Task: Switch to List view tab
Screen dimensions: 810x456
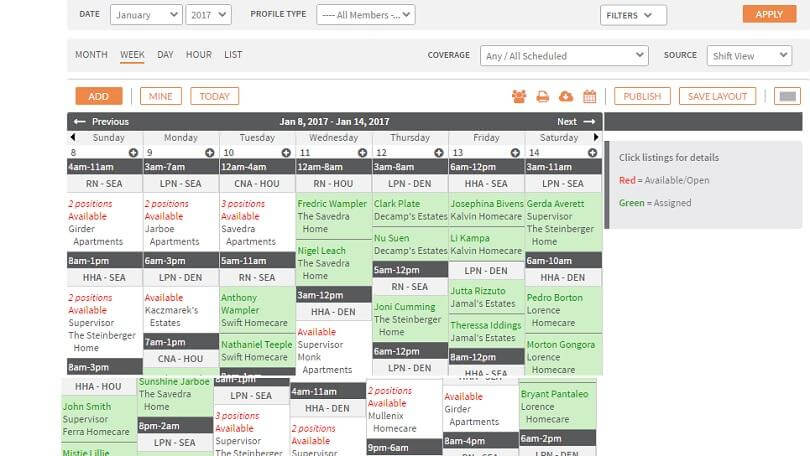Action: [233, 55]
